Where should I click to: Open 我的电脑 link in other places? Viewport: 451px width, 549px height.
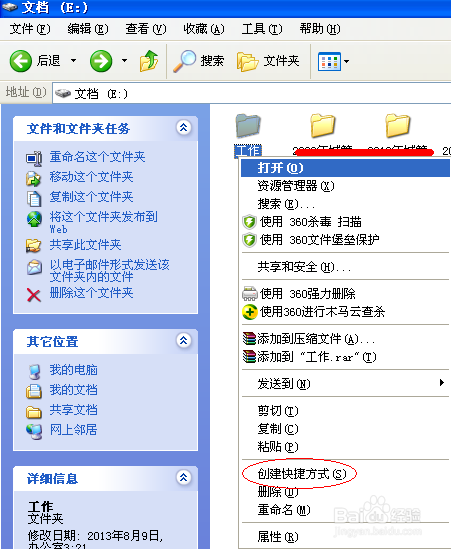pos(74,370)
